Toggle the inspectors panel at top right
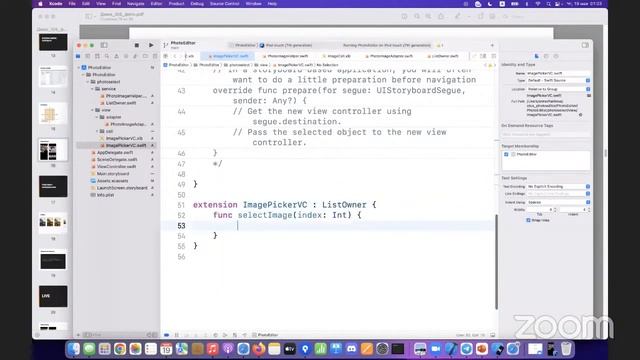The width and height of the screenshot is (640, 360). pyautogui.click(x=585, y=45)
